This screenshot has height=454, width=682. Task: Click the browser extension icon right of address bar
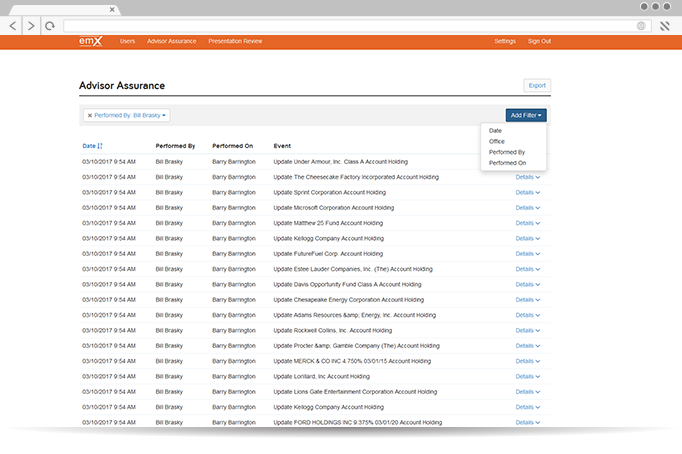(x=665, y=26)
